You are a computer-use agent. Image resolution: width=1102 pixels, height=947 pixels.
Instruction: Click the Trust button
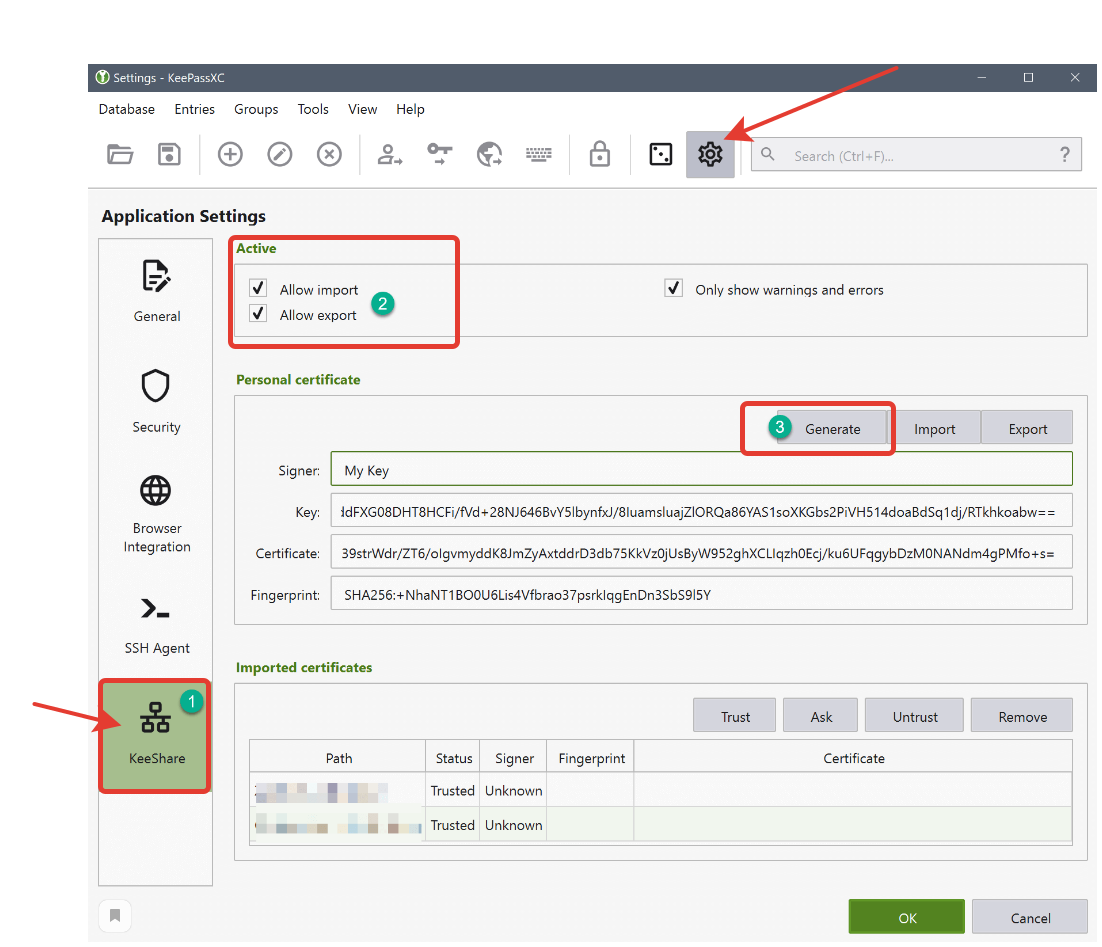(x=735, y=716)
